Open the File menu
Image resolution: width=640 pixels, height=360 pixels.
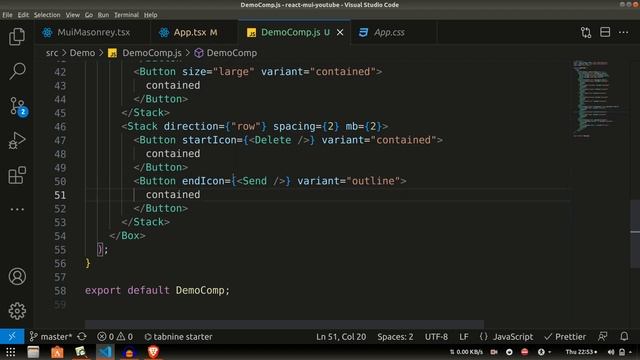coord(7,15)
